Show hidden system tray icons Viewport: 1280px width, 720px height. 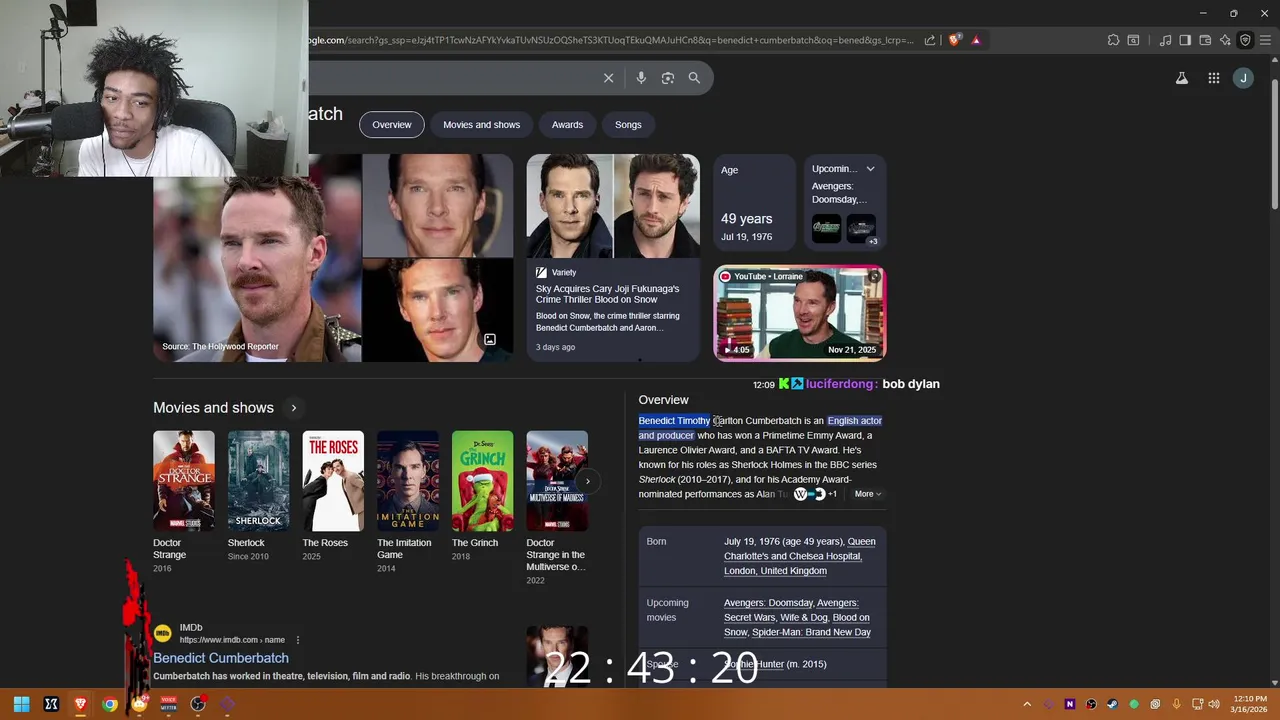point(1027,704)
